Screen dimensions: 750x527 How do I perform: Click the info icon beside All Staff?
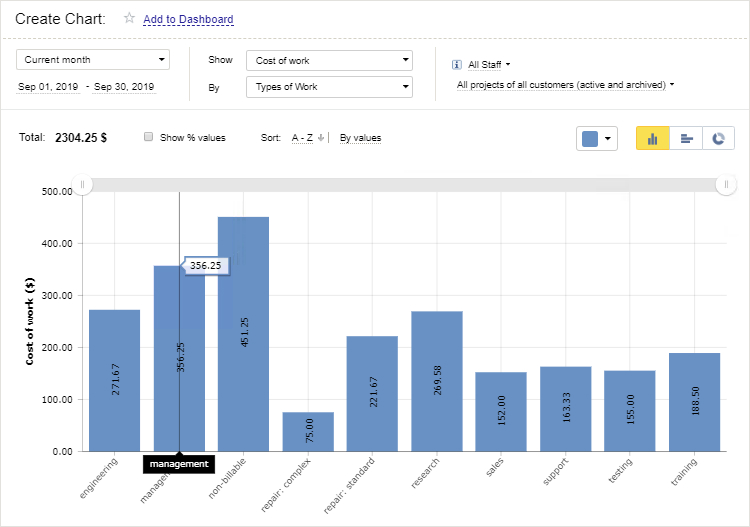(457, 65)
